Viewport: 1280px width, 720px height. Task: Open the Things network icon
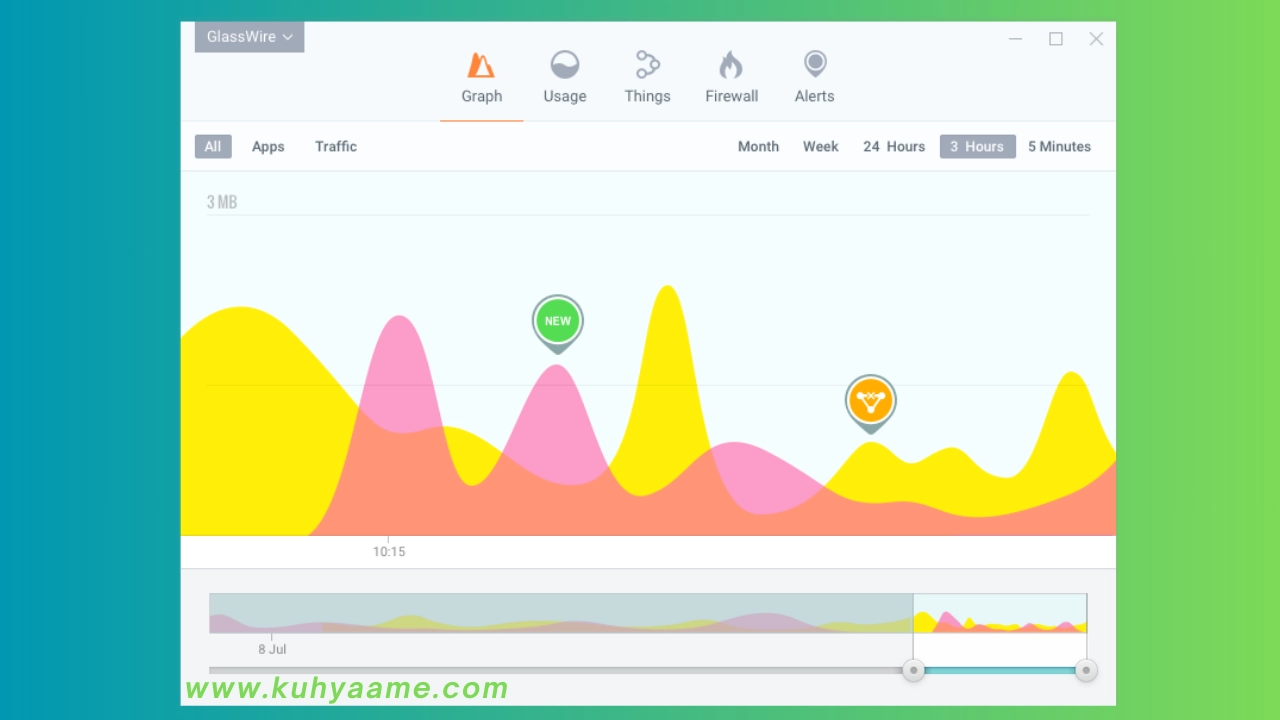point(647,66)
